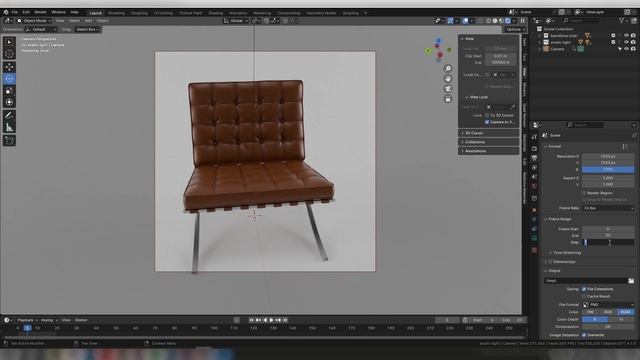
Task: Toggle the Overwrite checkbox
Action: tap(584, 335)
